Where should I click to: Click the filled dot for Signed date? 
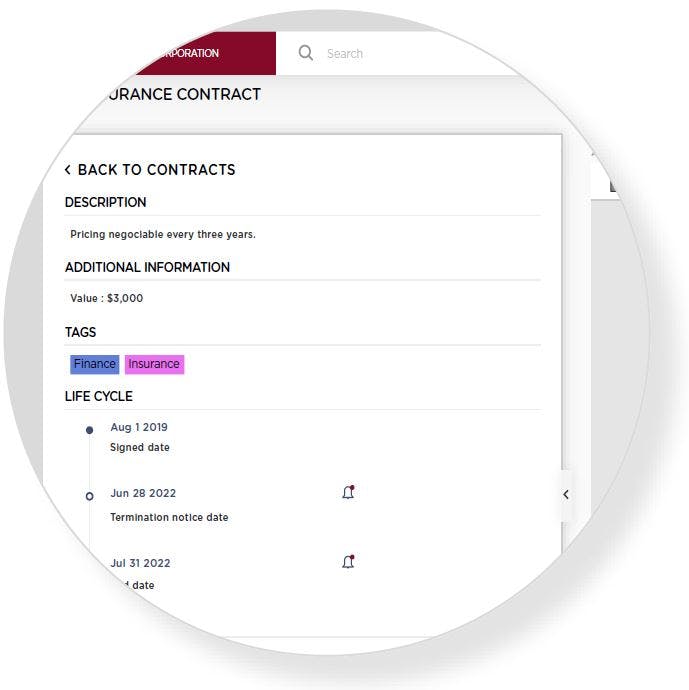point(89,430)
